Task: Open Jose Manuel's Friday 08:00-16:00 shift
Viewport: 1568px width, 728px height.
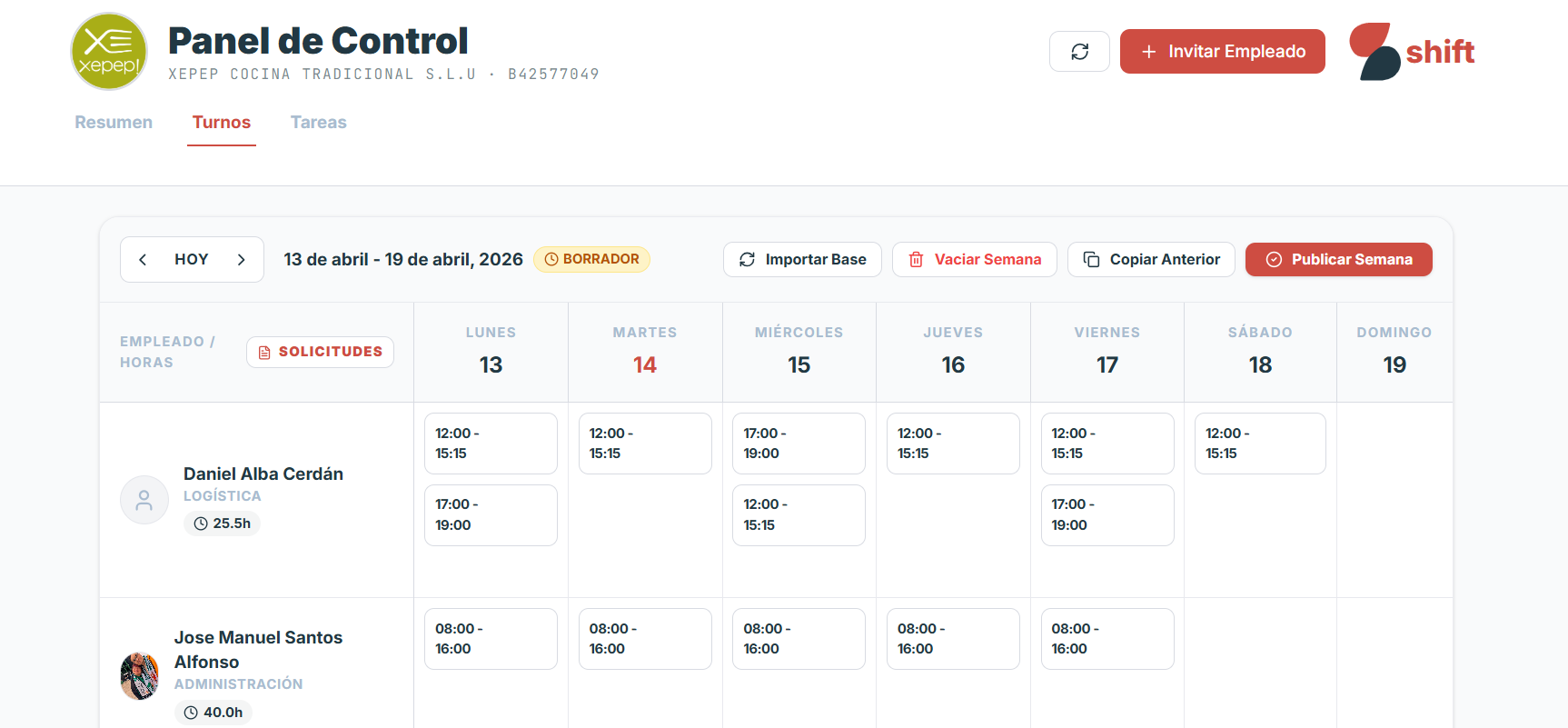Action: (1107, 639)
